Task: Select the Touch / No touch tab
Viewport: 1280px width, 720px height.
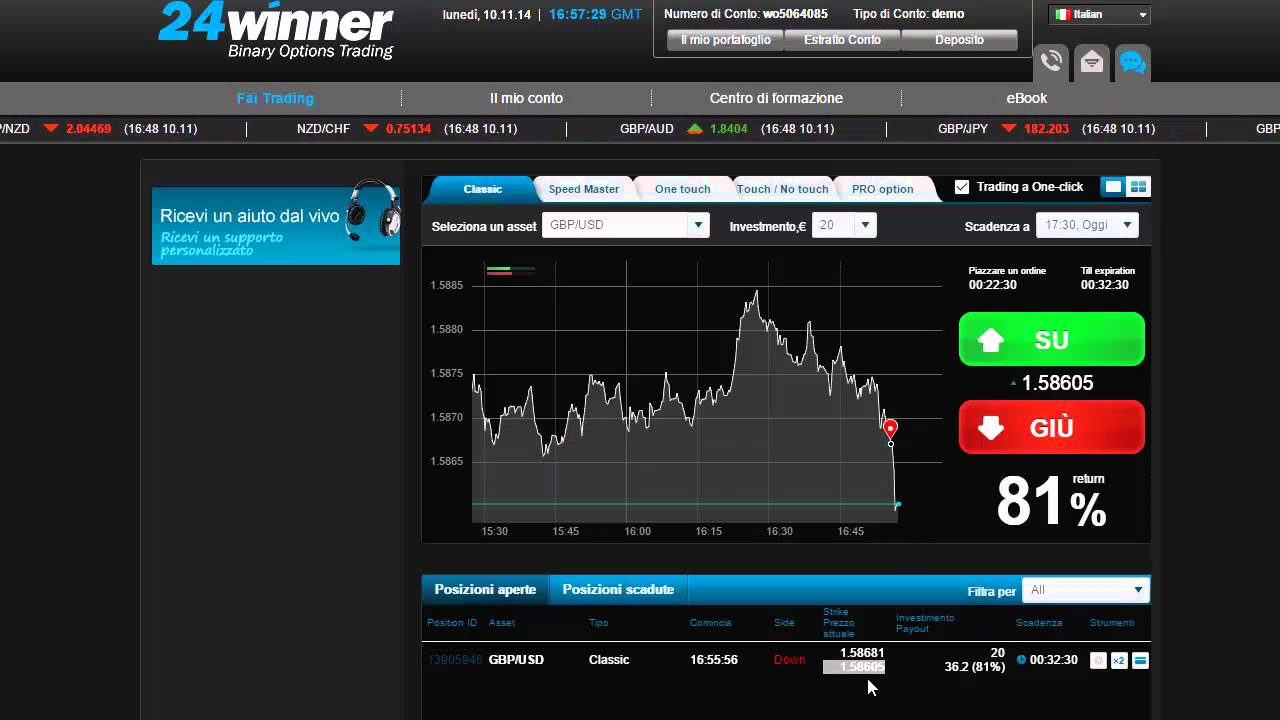Action: pyautogui.click(x=782, y=189)
